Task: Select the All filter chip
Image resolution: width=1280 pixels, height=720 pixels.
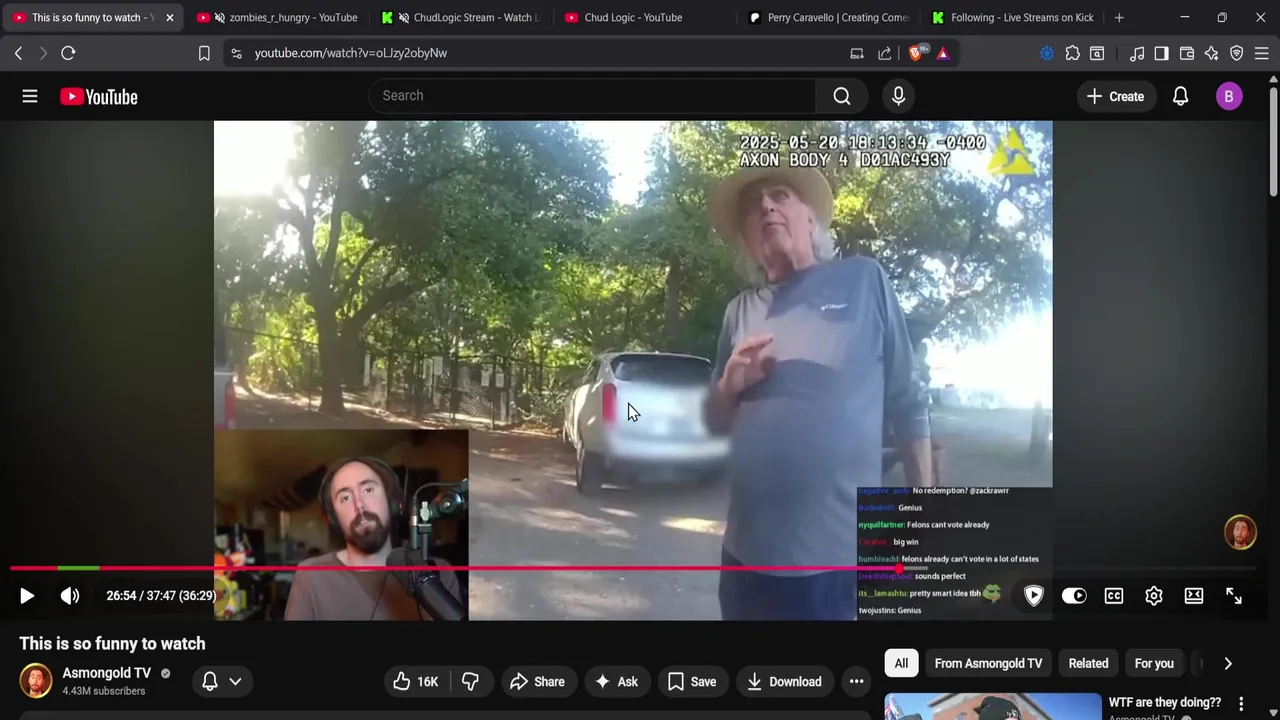Action: tap(901, 663)
